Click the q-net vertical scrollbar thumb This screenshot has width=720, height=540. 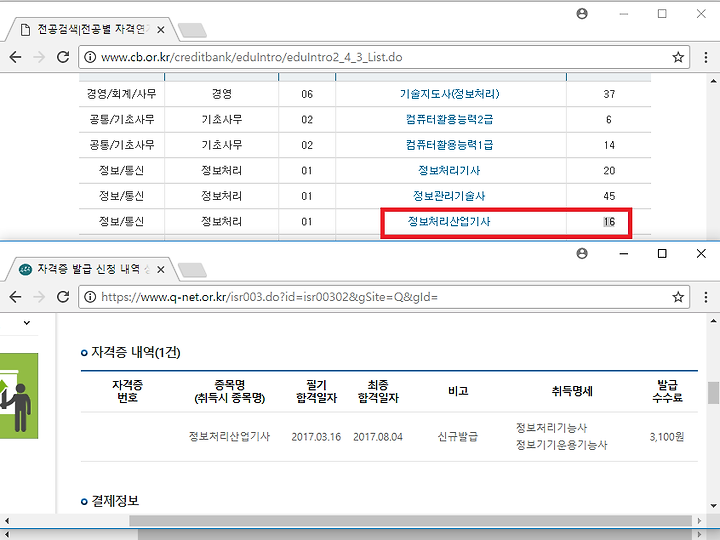[713, 393]
